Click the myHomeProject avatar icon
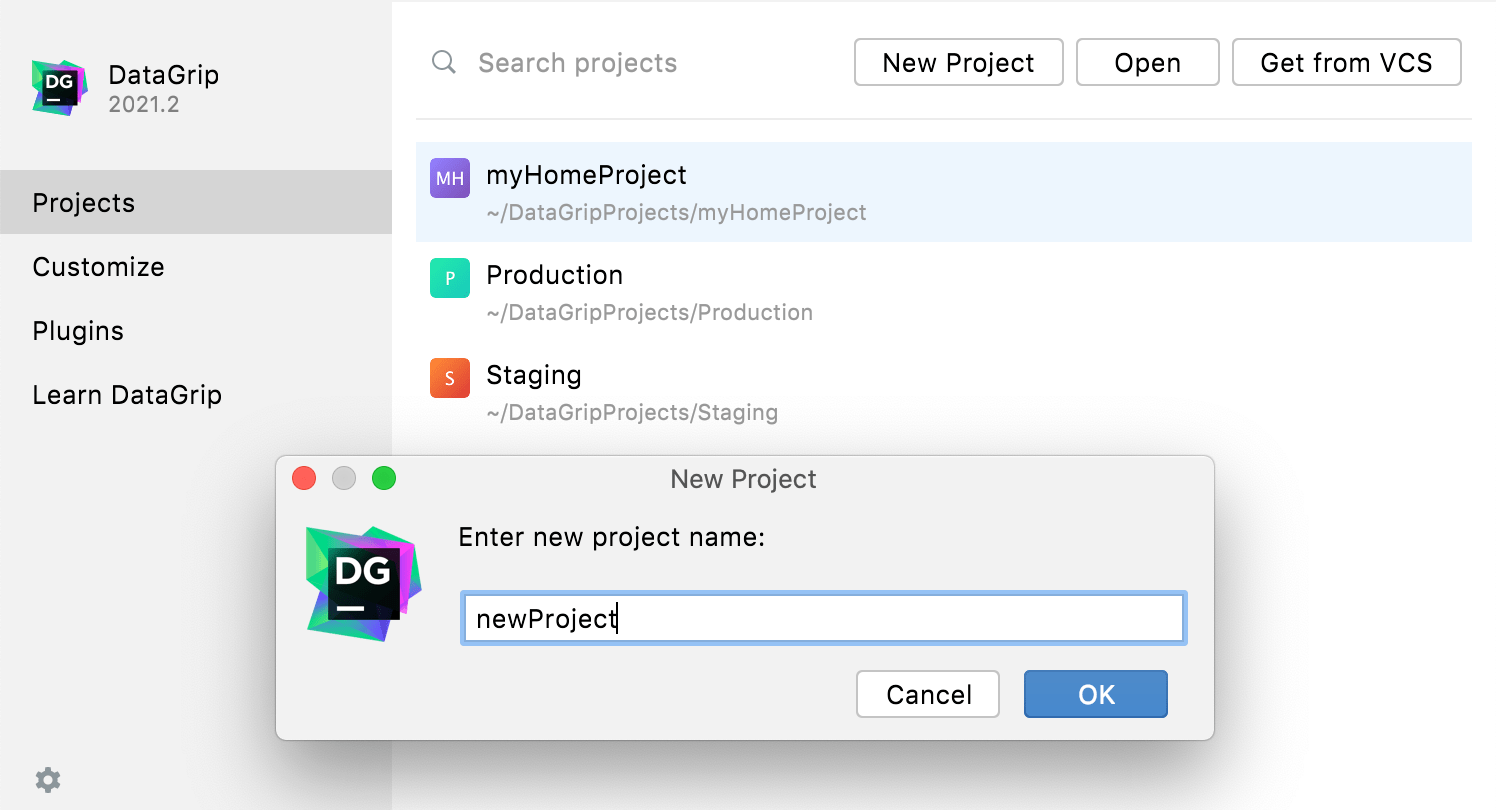Viewport: 1496px width, 810px height. (x=449, y=177)
